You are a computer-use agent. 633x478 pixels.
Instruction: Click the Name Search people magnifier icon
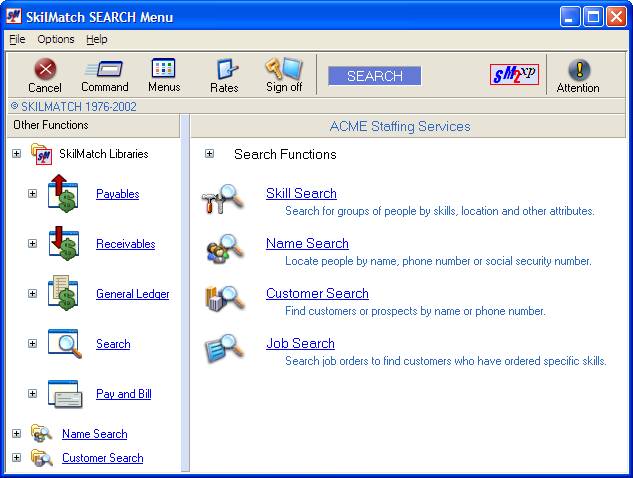225,248
